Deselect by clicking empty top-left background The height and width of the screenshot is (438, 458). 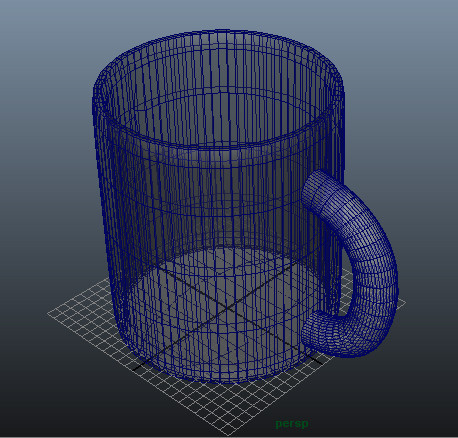click(33, 33)
